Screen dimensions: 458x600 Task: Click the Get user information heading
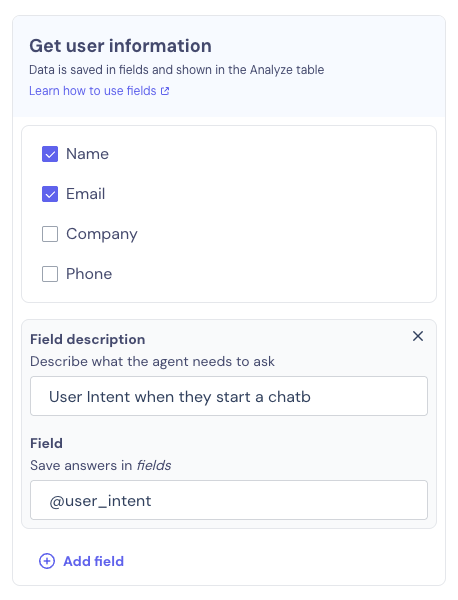[121, 46]
